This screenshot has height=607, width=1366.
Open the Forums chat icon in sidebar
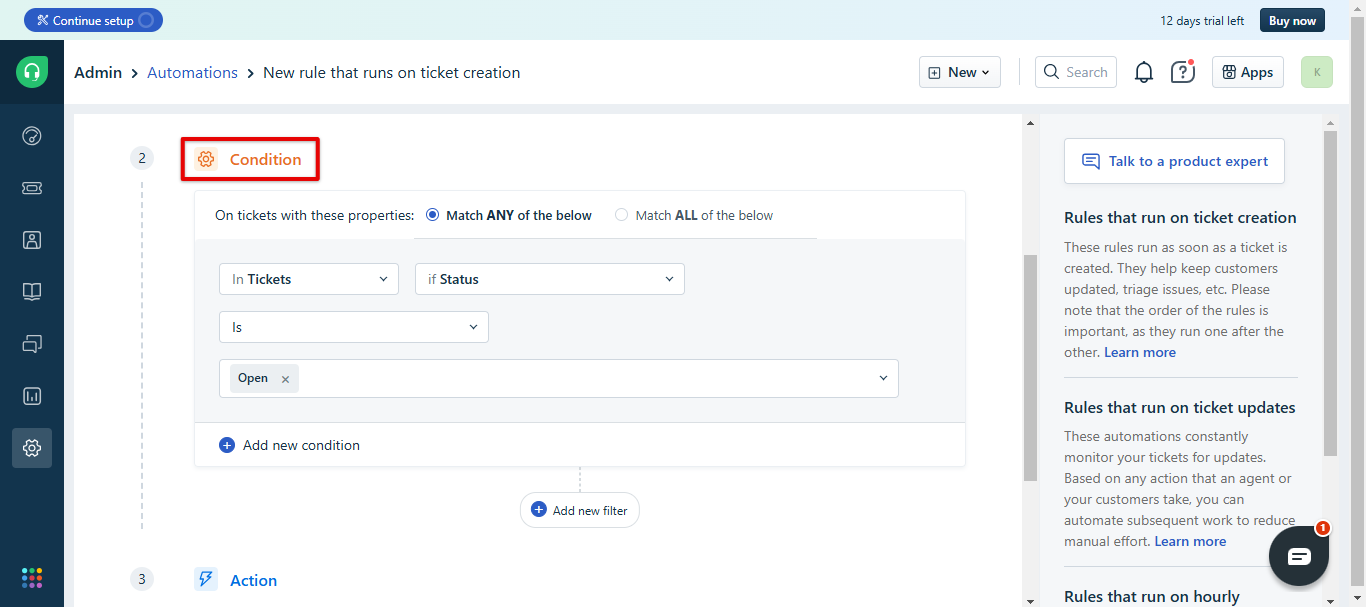click(32, 344)
